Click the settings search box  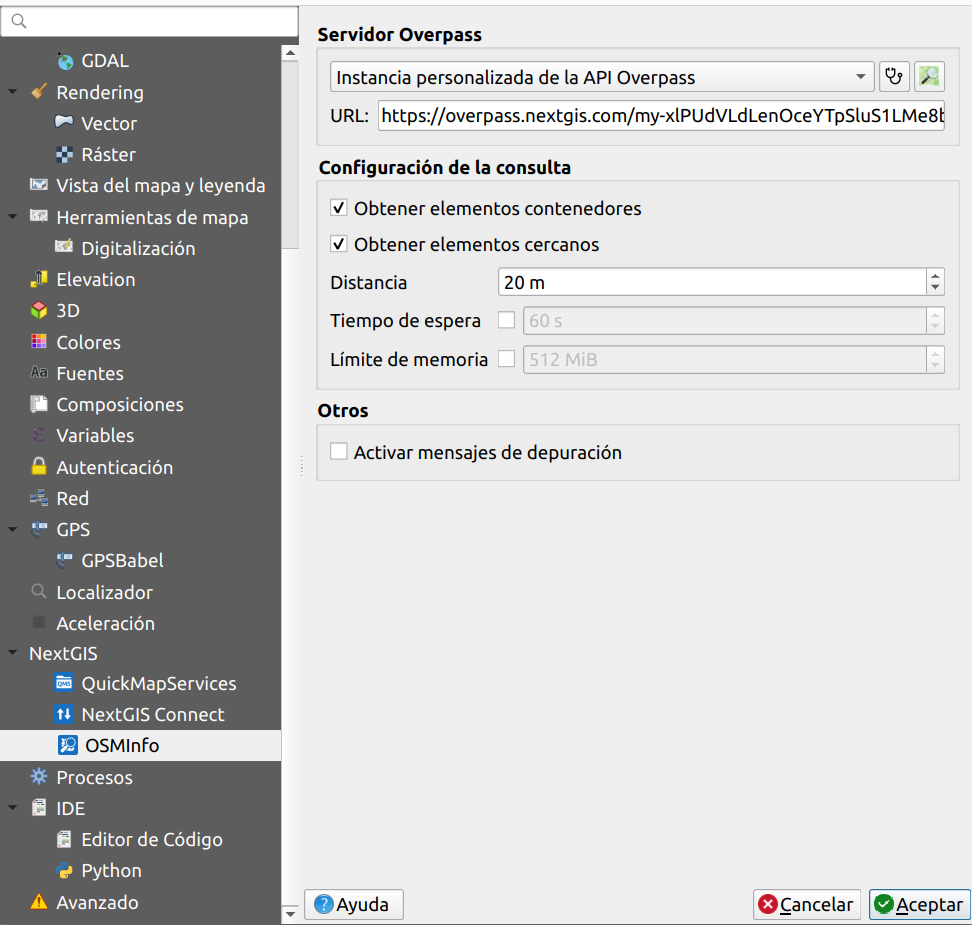pos(149,22)
